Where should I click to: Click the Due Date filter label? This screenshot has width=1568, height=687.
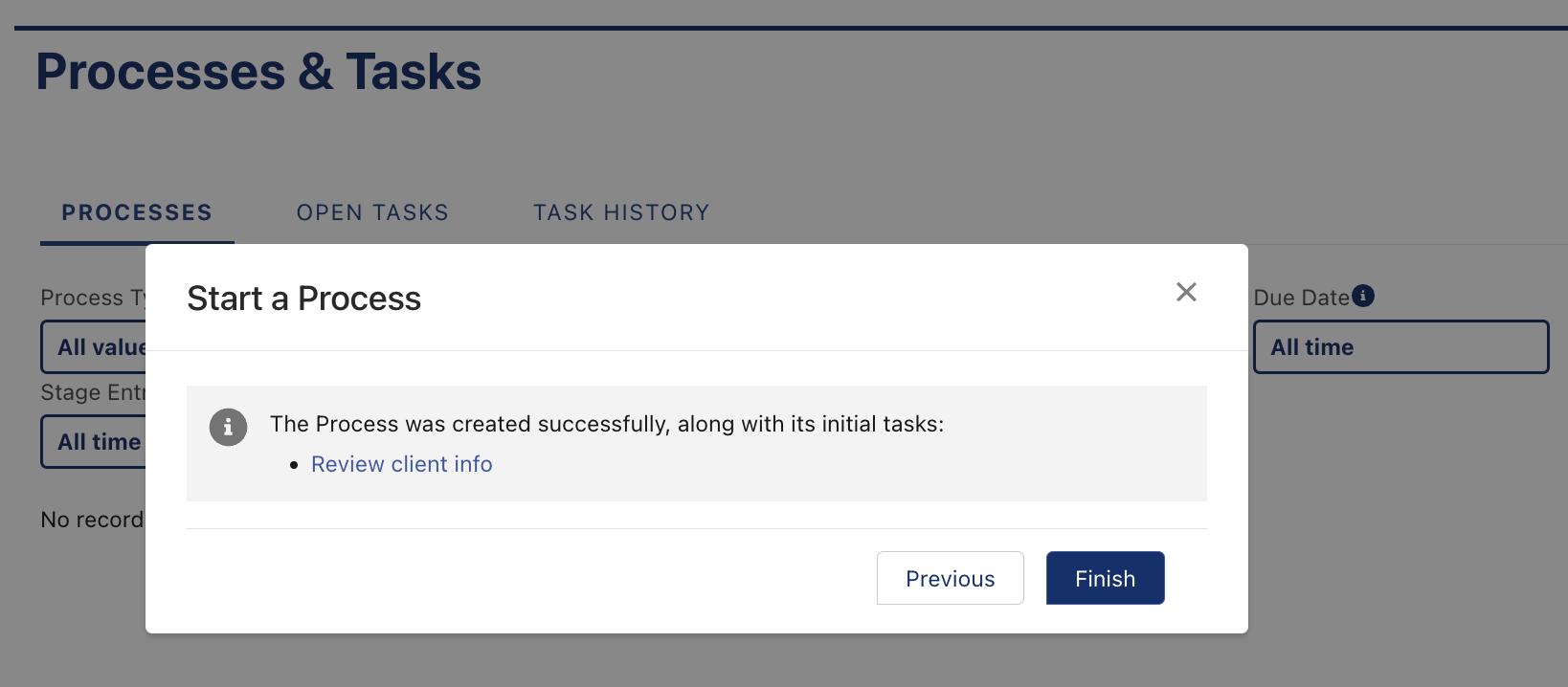click(1301, 298)
